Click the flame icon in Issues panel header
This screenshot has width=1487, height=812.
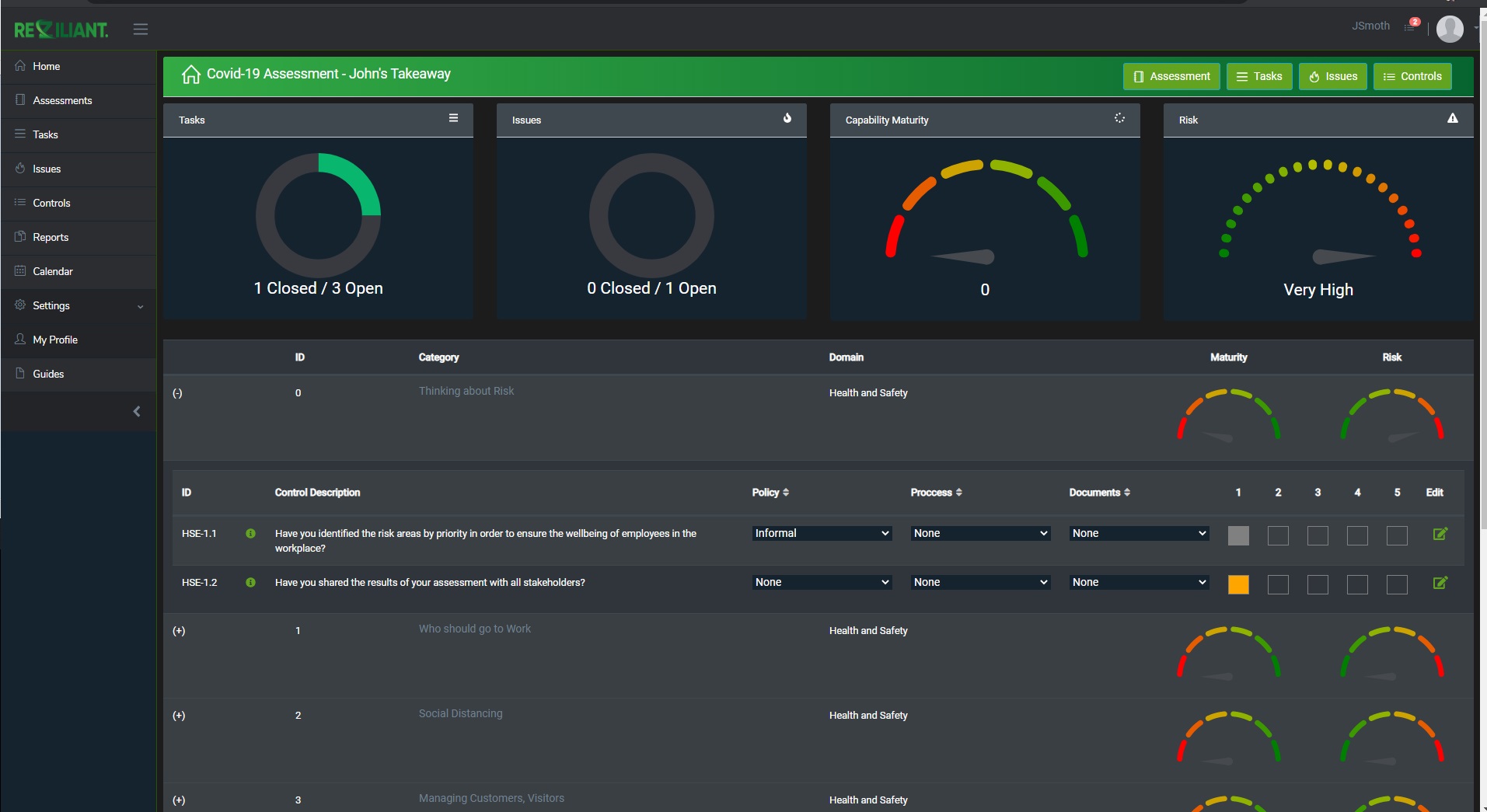pyautogui.click(x=787, y=118)
